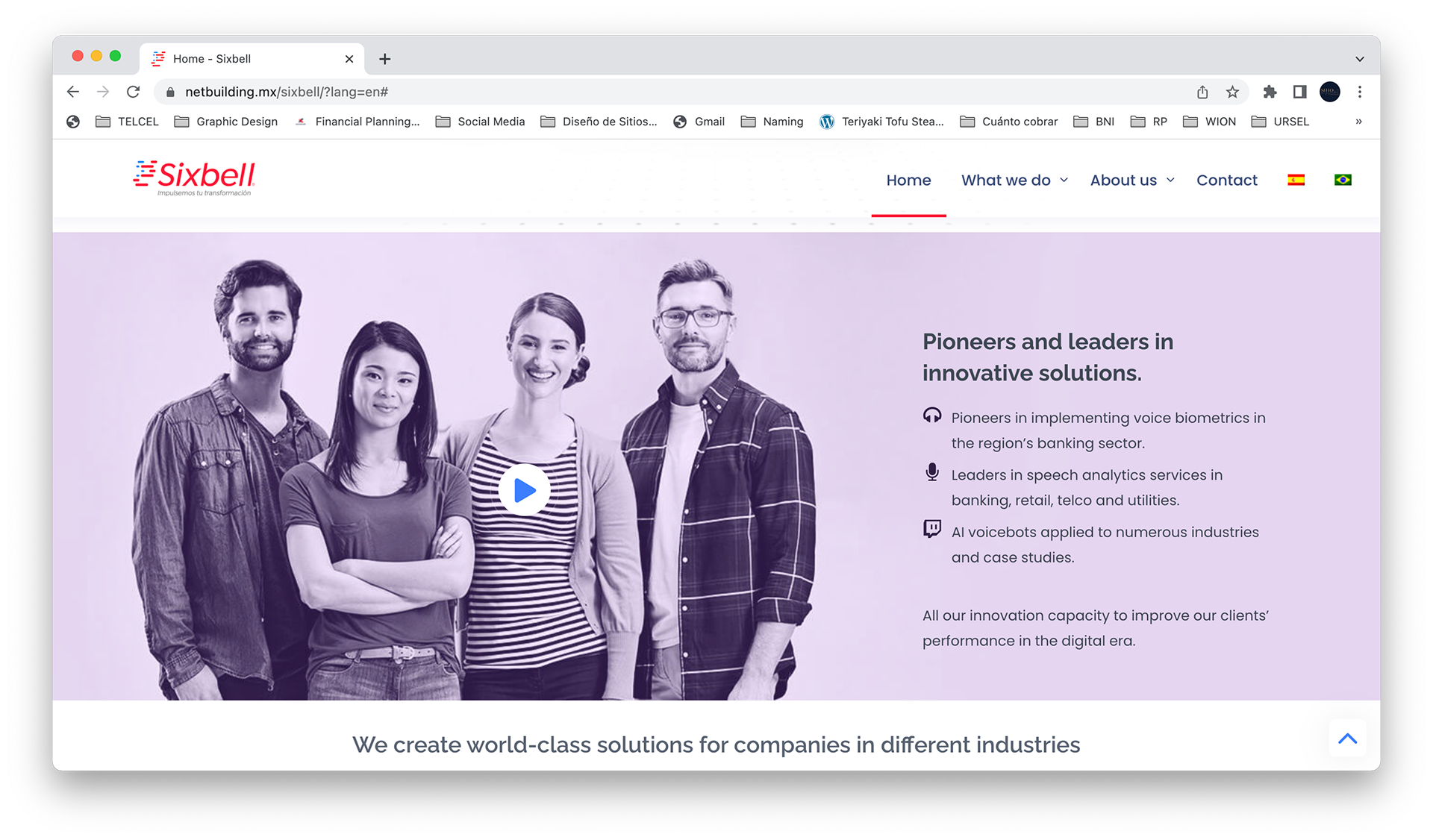Open a new browser tab
Image resolution: width=1433 pixels, height=840 pixels.
(385, 59)
